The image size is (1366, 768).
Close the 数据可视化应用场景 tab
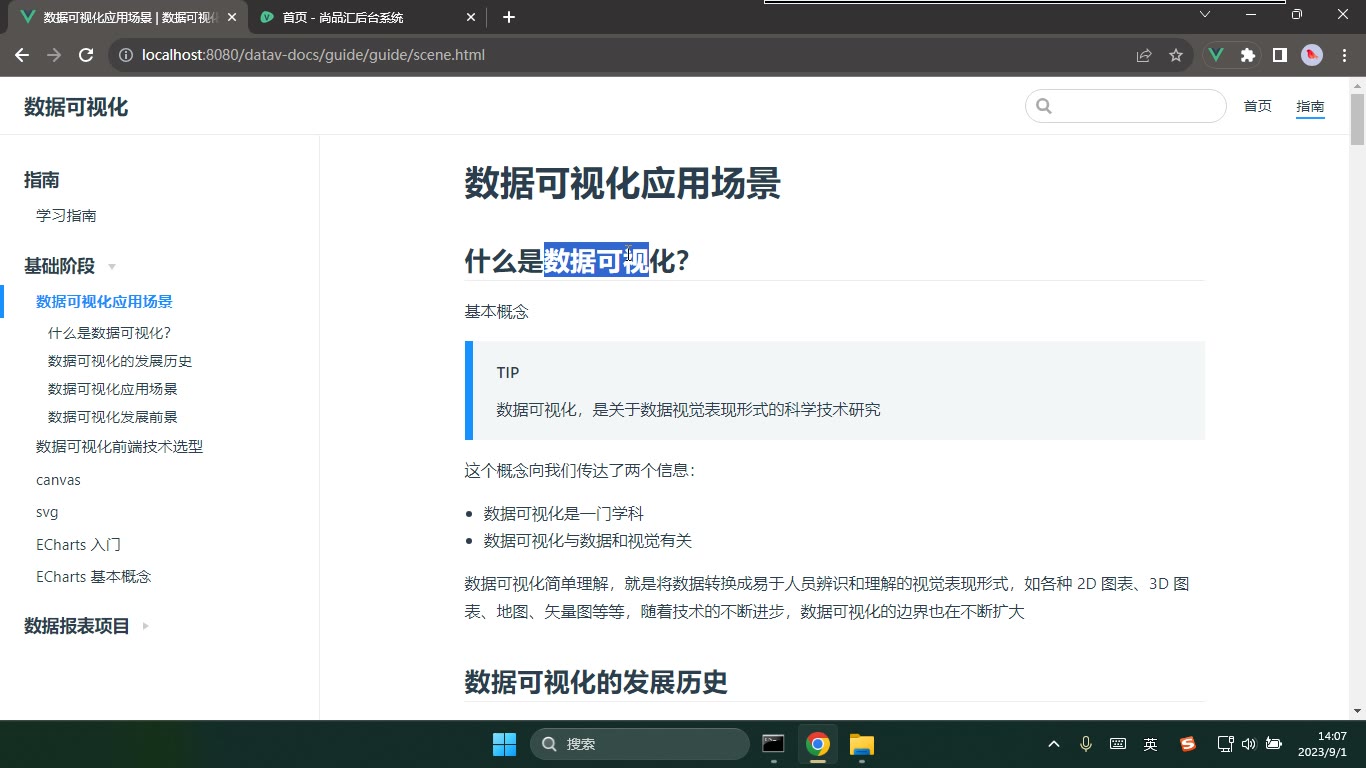point(232,17)
